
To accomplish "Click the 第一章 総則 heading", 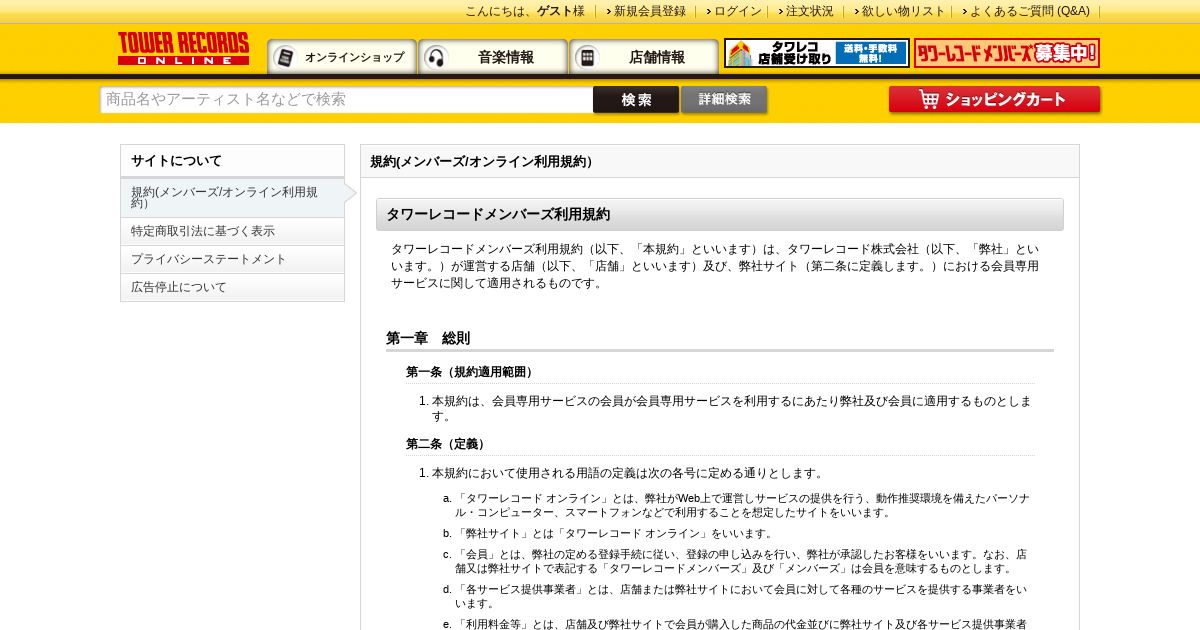I will [428, 338].
